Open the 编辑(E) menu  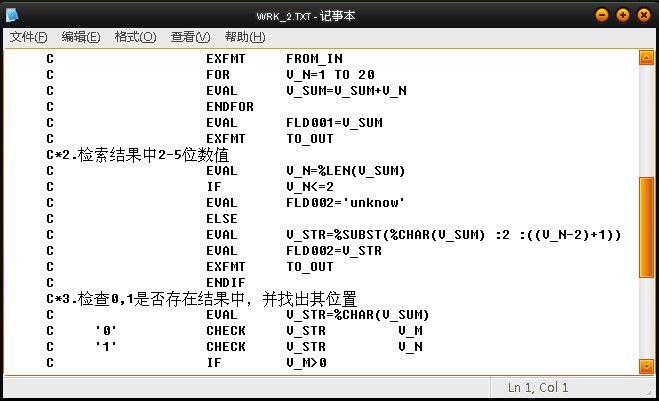coord(81,37)
